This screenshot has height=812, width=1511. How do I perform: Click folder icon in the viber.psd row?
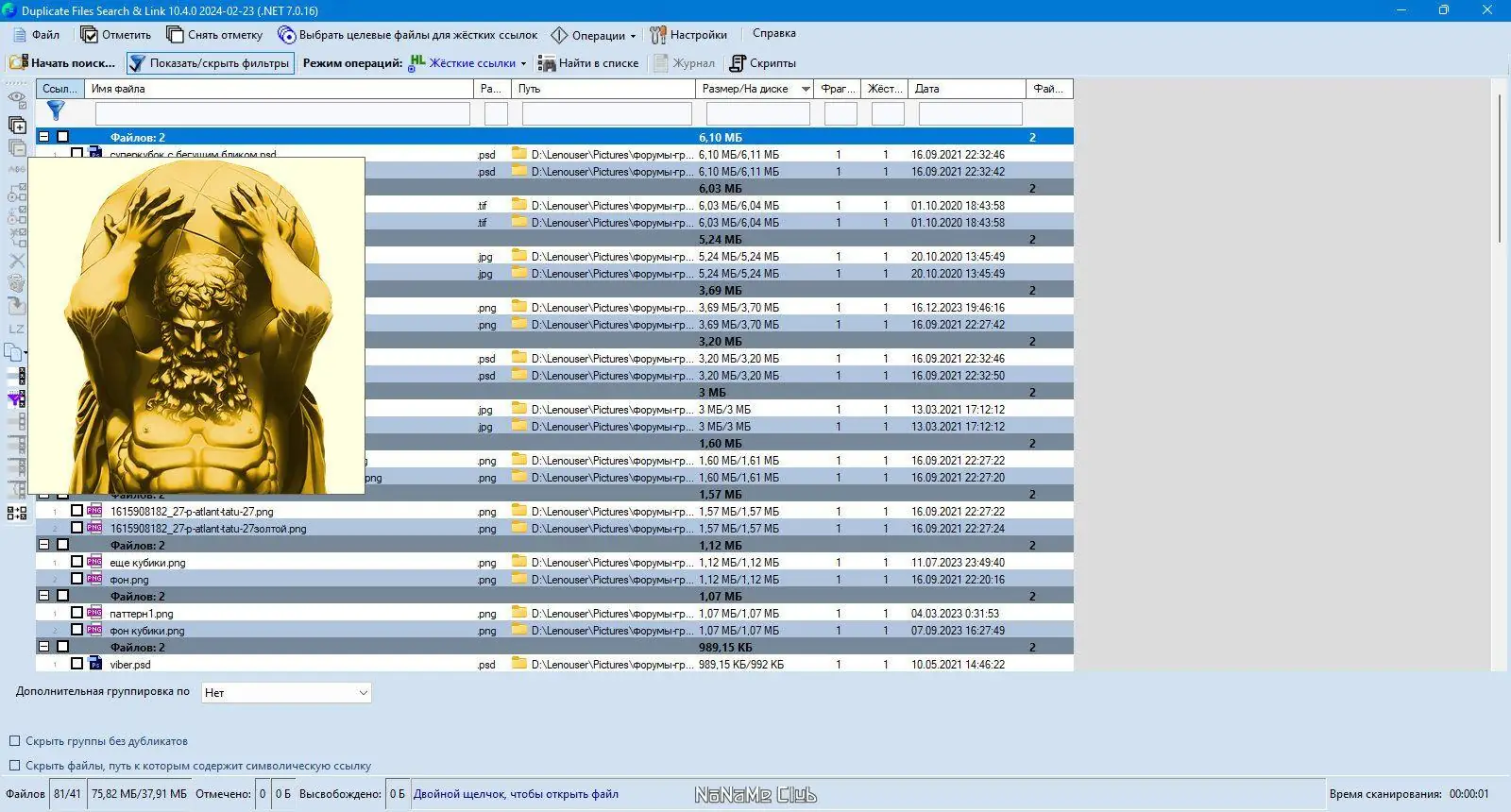click(x=519, y=664)
